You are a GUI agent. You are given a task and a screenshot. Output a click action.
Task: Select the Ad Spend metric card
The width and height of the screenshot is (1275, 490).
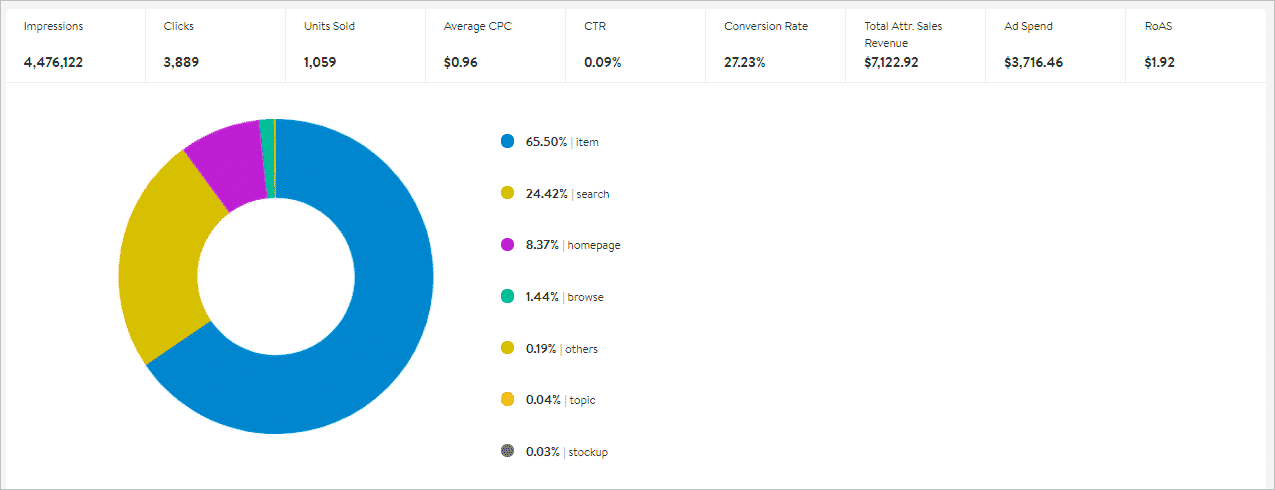click(x=1055, y=45)
